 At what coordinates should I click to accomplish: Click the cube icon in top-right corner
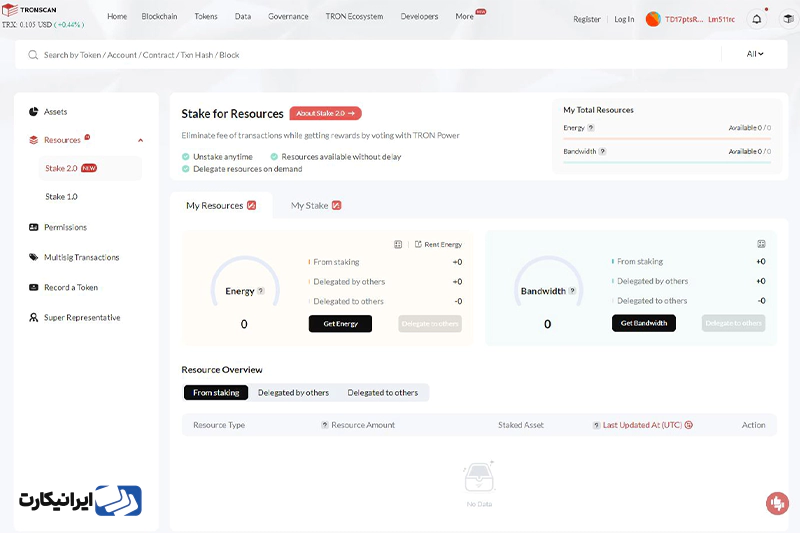788,19
